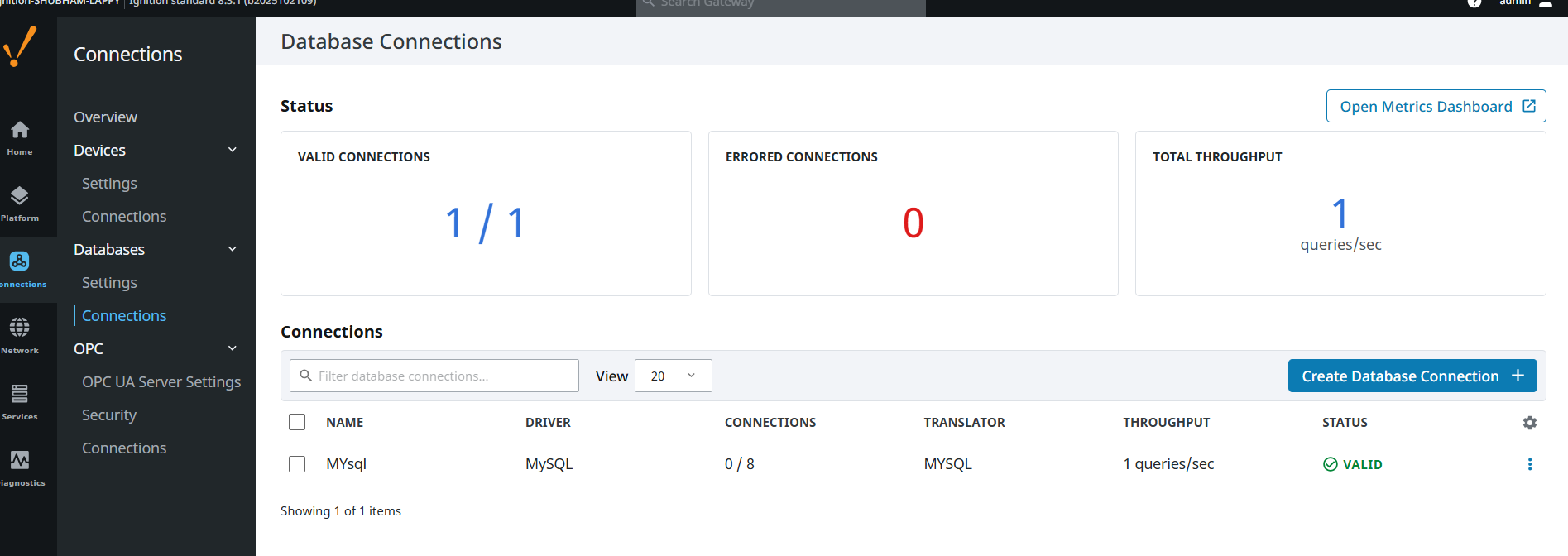This screenshot has width=1568, height=556.
Task: Check the MYsql connection row checkbox
Action: pyautogui.click(x=297, y=464)
